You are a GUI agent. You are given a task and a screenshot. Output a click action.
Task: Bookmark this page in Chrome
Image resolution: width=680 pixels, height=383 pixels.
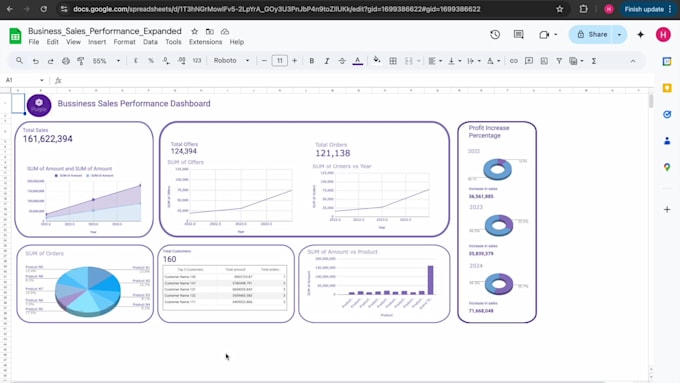[559, 9]
